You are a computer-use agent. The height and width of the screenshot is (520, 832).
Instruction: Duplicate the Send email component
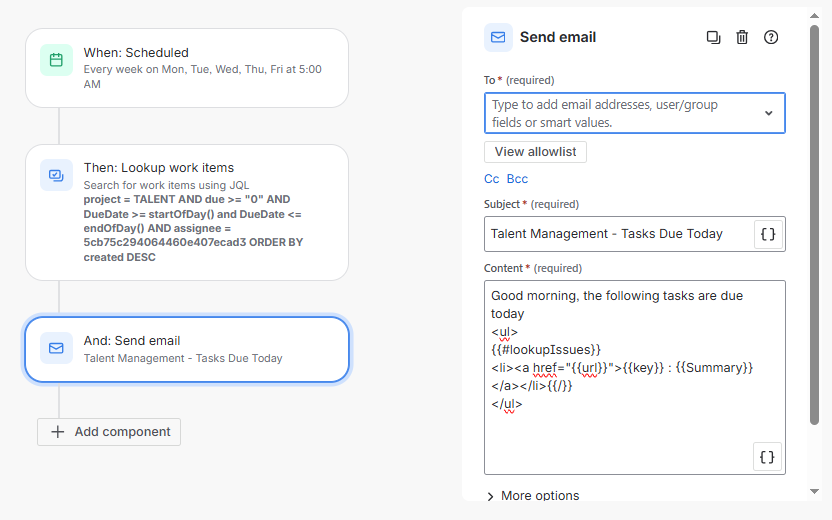713,37
